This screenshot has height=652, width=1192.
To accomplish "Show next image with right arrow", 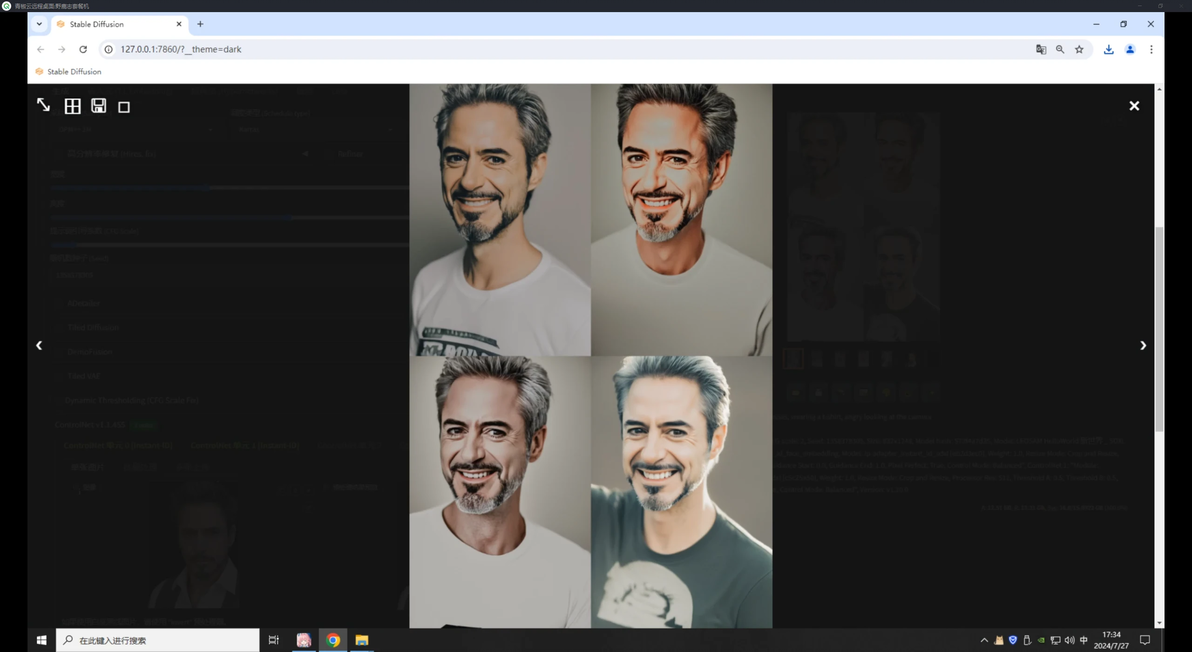I will 1143,345.
